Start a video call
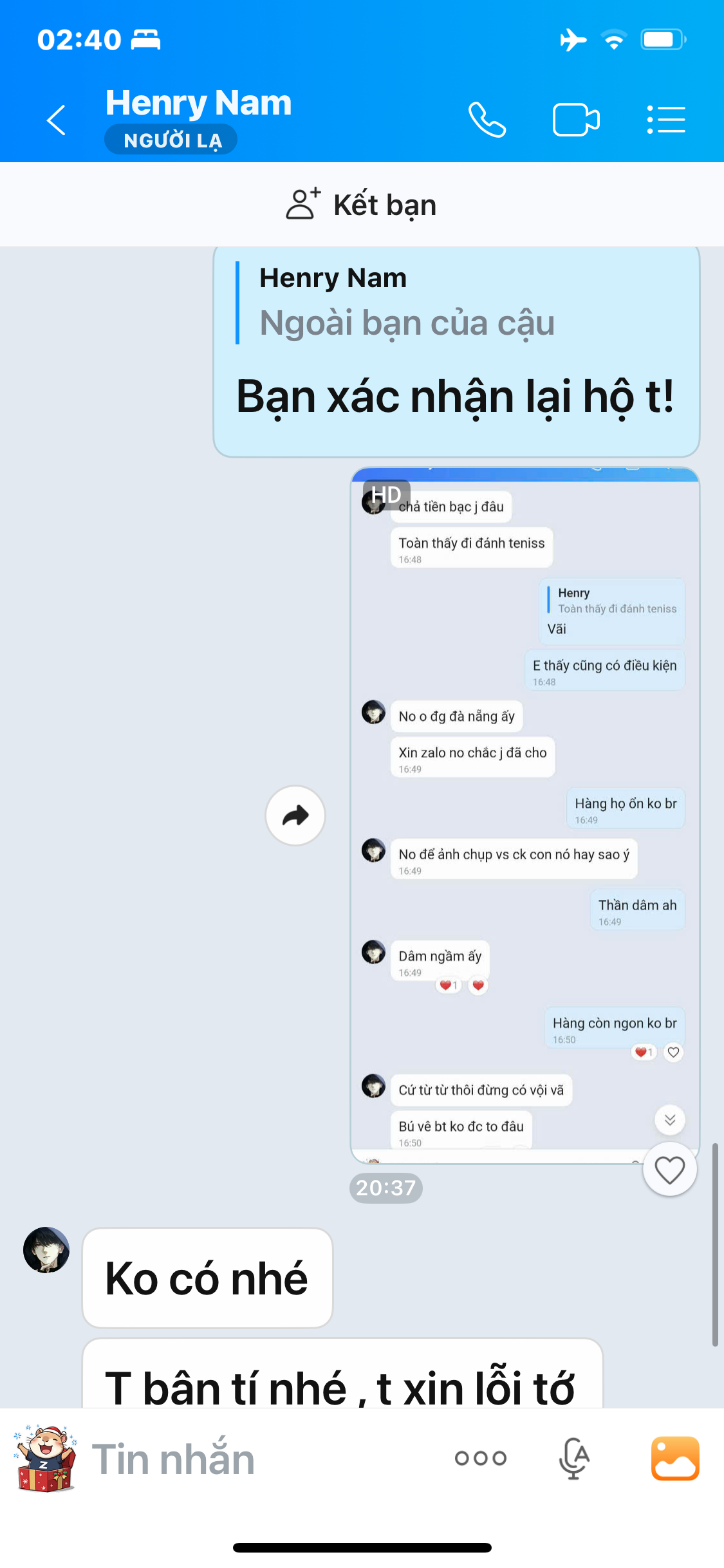 tap(576, 120)
